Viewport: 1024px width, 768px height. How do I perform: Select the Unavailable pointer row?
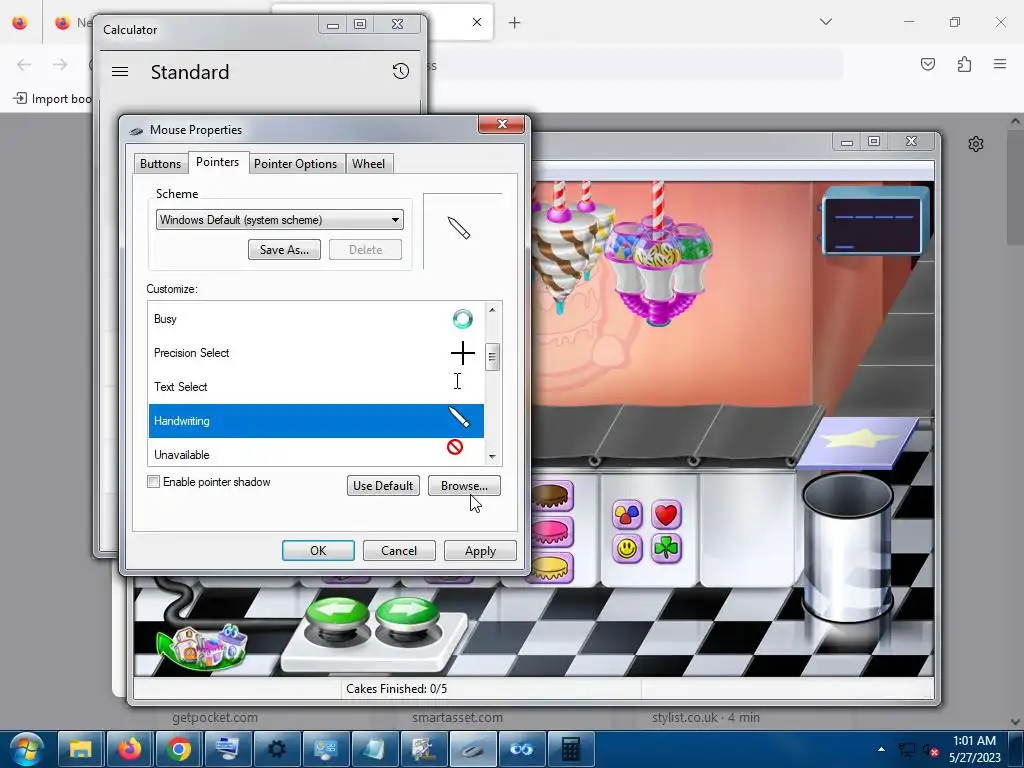coord(316,453)
